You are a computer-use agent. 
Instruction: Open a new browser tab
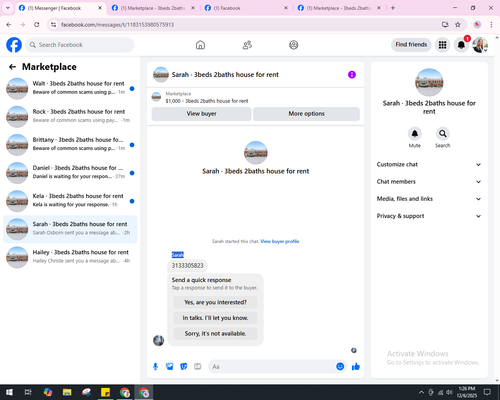pyautogui.click(x=393, y=8)
